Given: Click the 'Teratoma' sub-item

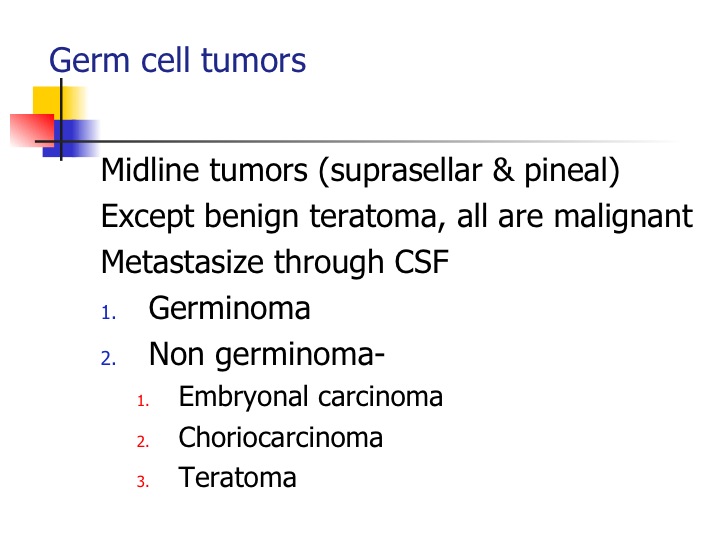Looking at the screenshot, I should (237, 478).
